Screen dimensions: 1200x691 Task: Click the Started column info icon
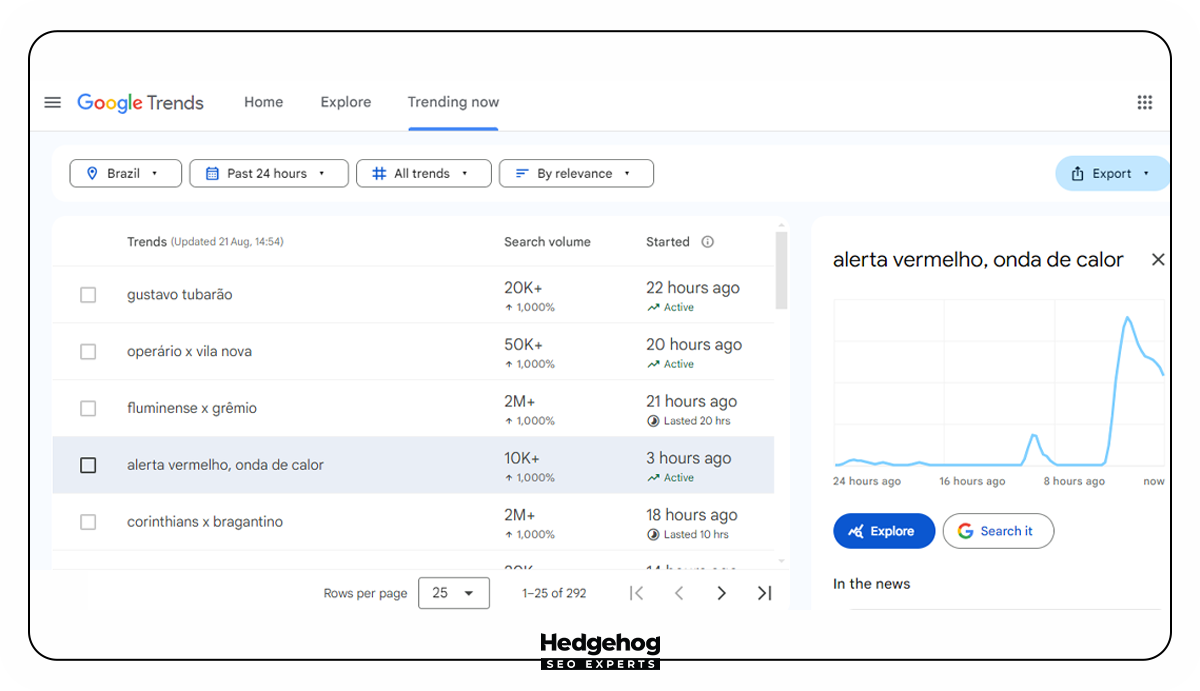(708, 242)
